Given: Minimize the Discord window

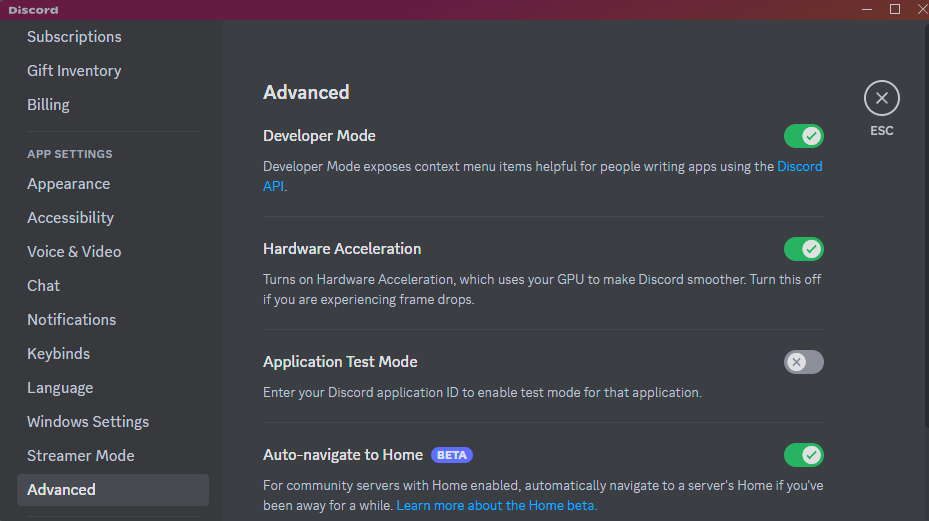Looking at the screenshot, I should click(867, 9).
